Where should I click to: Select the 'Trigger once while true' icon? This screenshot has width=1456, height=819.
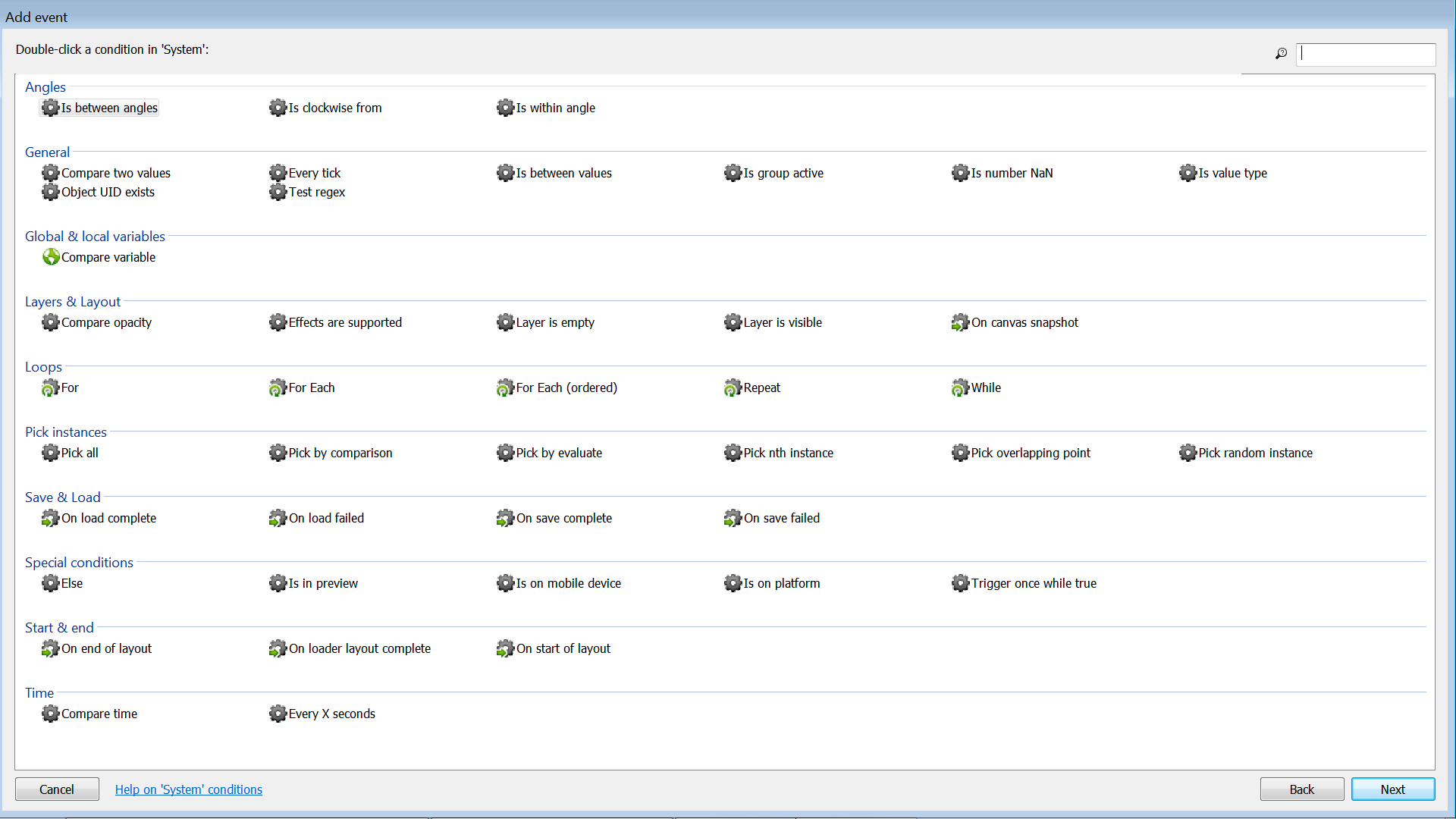[x=960, y=583]
